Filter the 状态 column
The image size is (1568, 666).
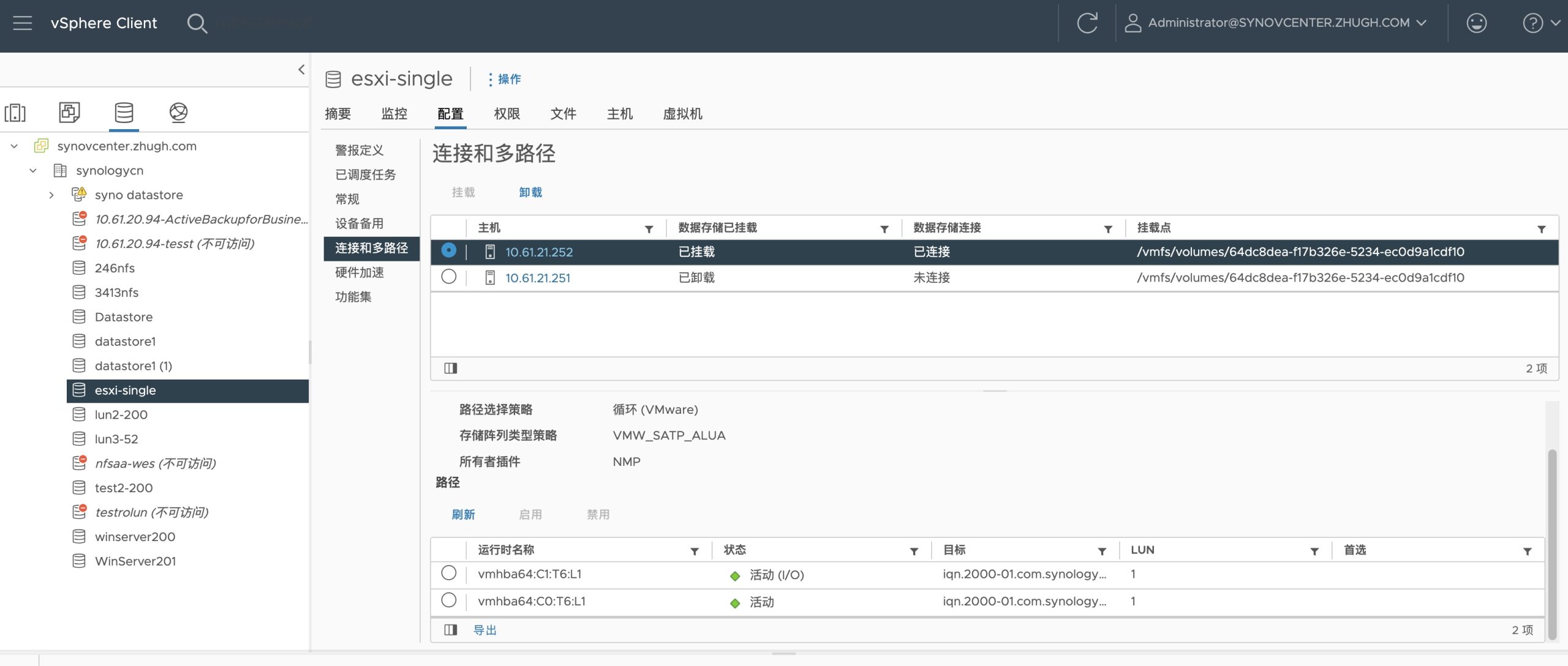(914, 551)
